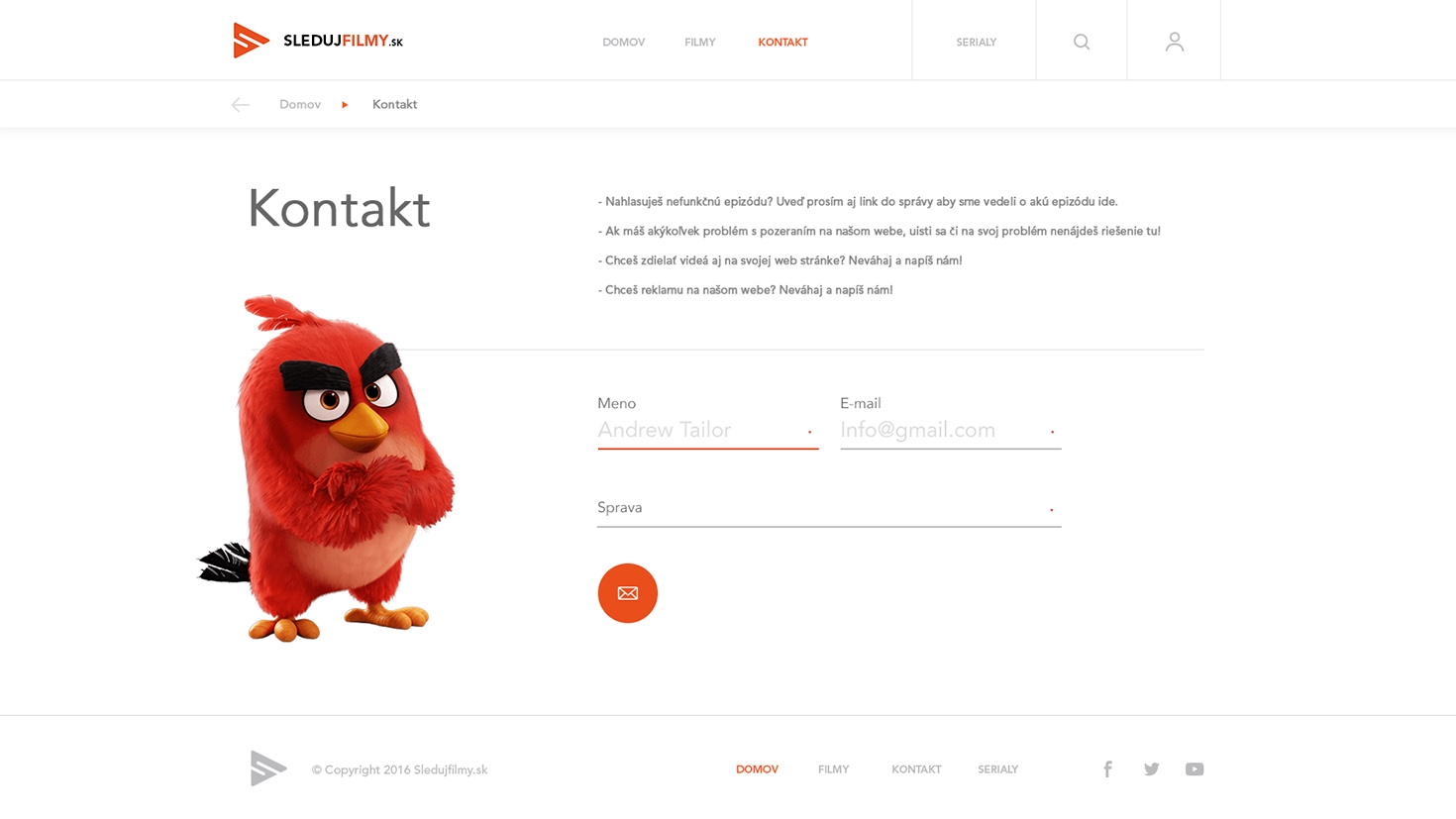Open SERIALY in header
Image resolution: width=1456 pixels, height=819 pixels.
pos(976,43)
